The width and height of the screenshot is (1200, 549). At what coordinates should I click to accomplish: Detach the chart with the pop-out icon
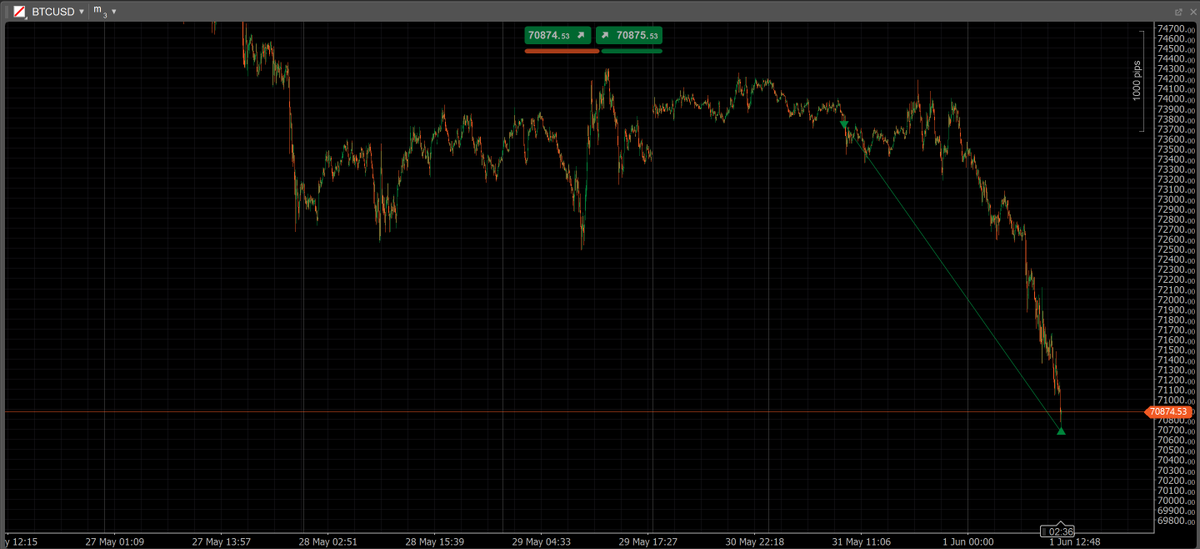[1178, 11]
